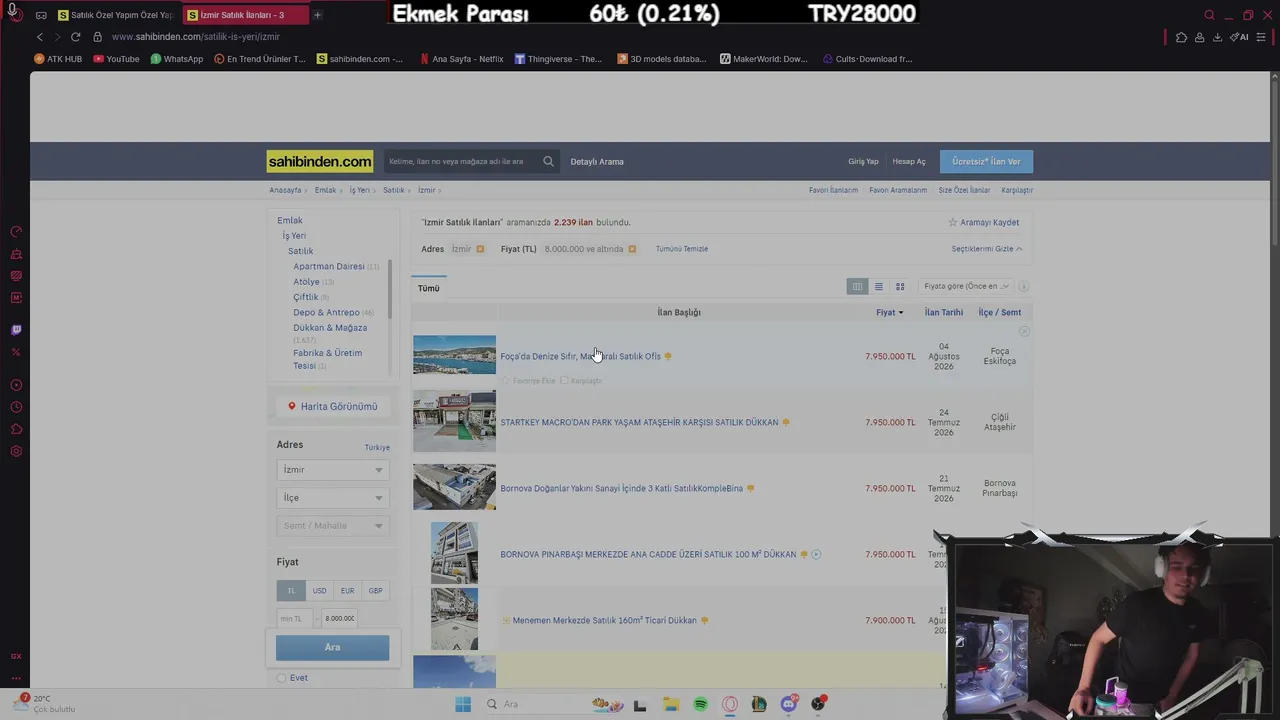Click Aramayı Kaydet to save search
Viewport: 1280px width, 720px height.
pos(984,223)
